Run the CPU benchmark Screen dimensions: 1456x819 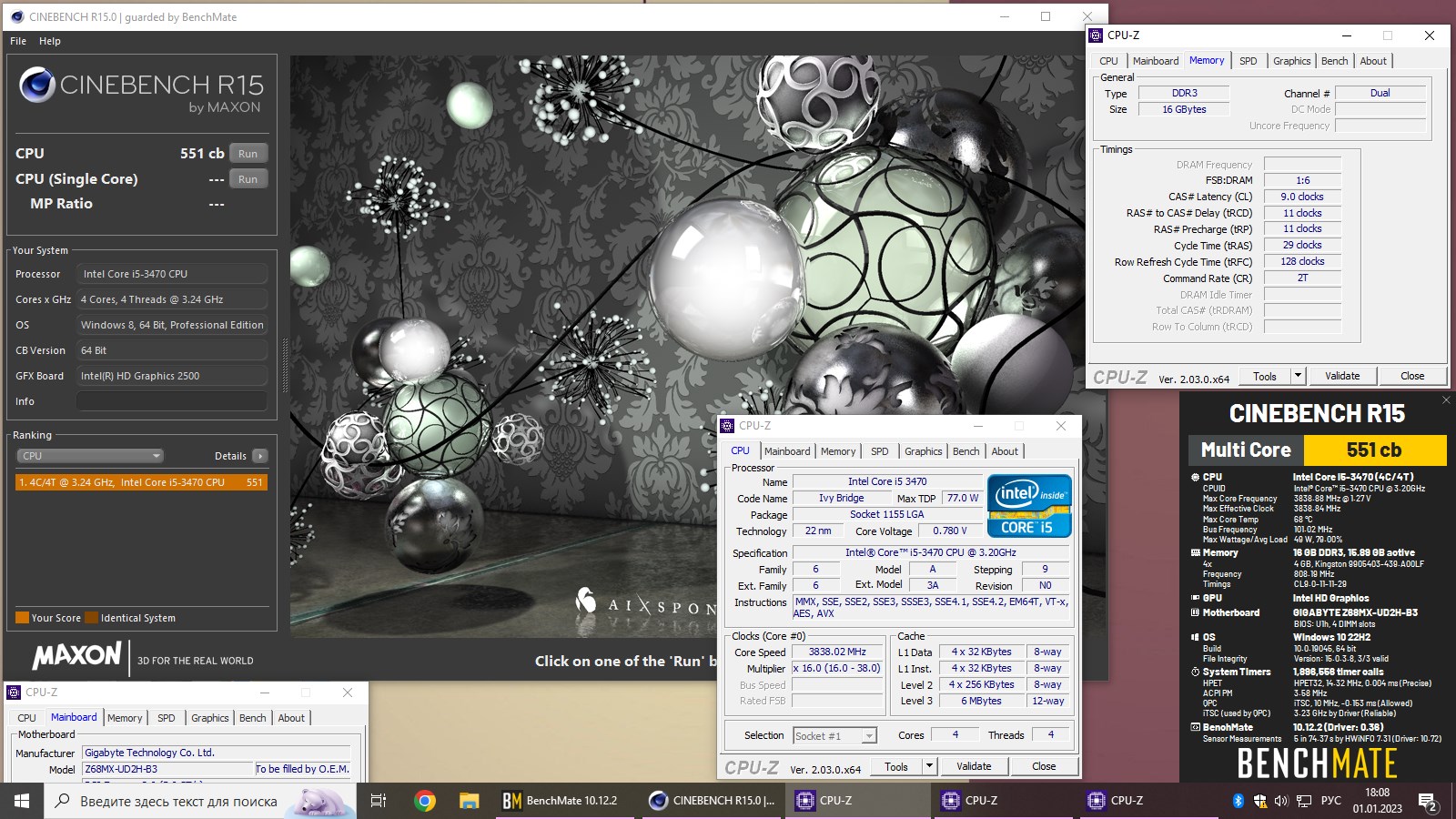[x=248, y=154]
